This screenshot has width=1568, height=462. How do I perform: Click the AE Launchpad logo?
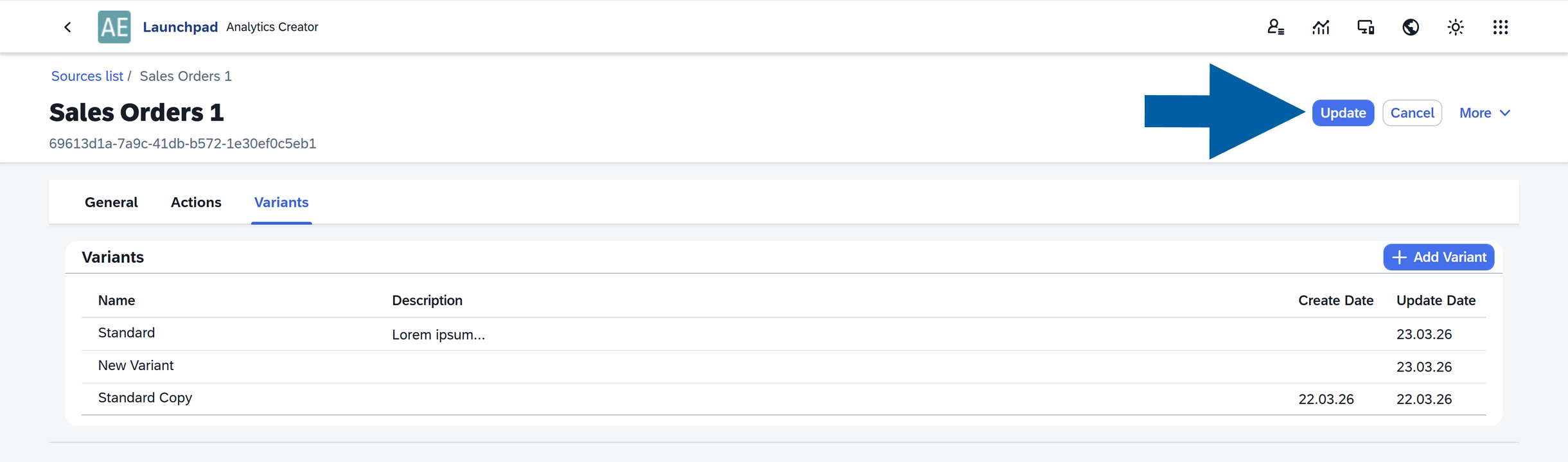(x=114, y=26)
